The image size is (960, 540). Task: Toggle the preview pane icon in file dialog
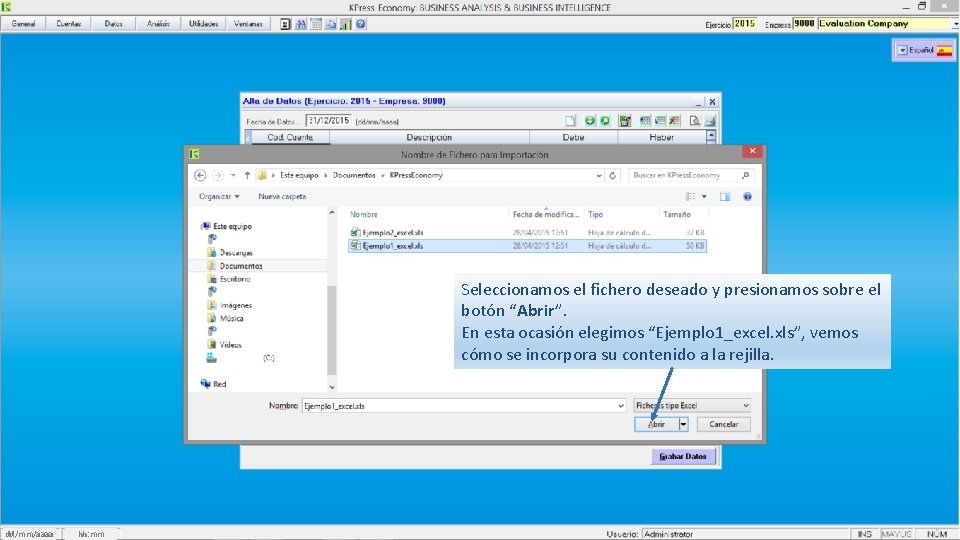[x=725, y=197]
